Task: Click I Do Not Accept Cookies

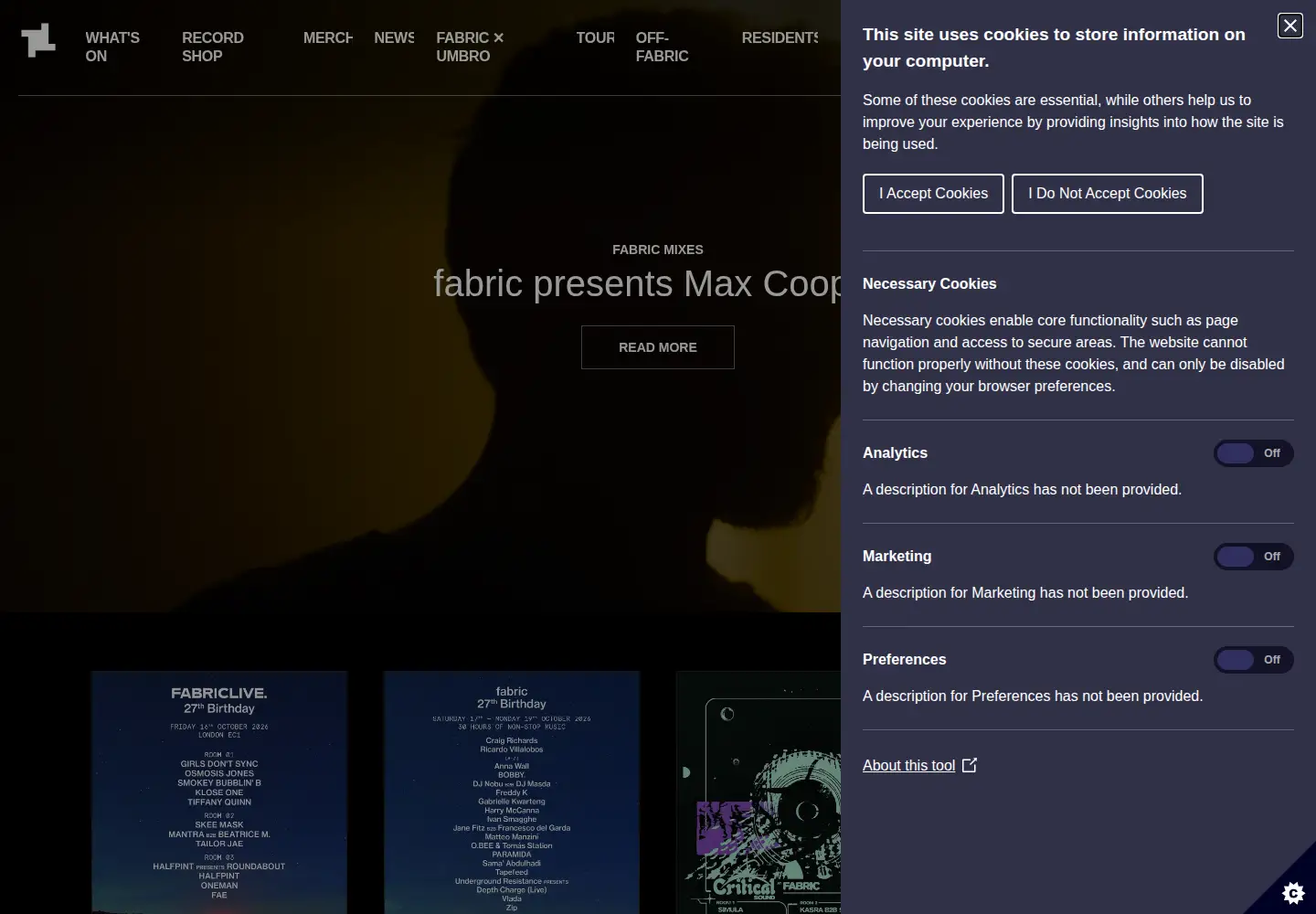Action: point(1107,194)
